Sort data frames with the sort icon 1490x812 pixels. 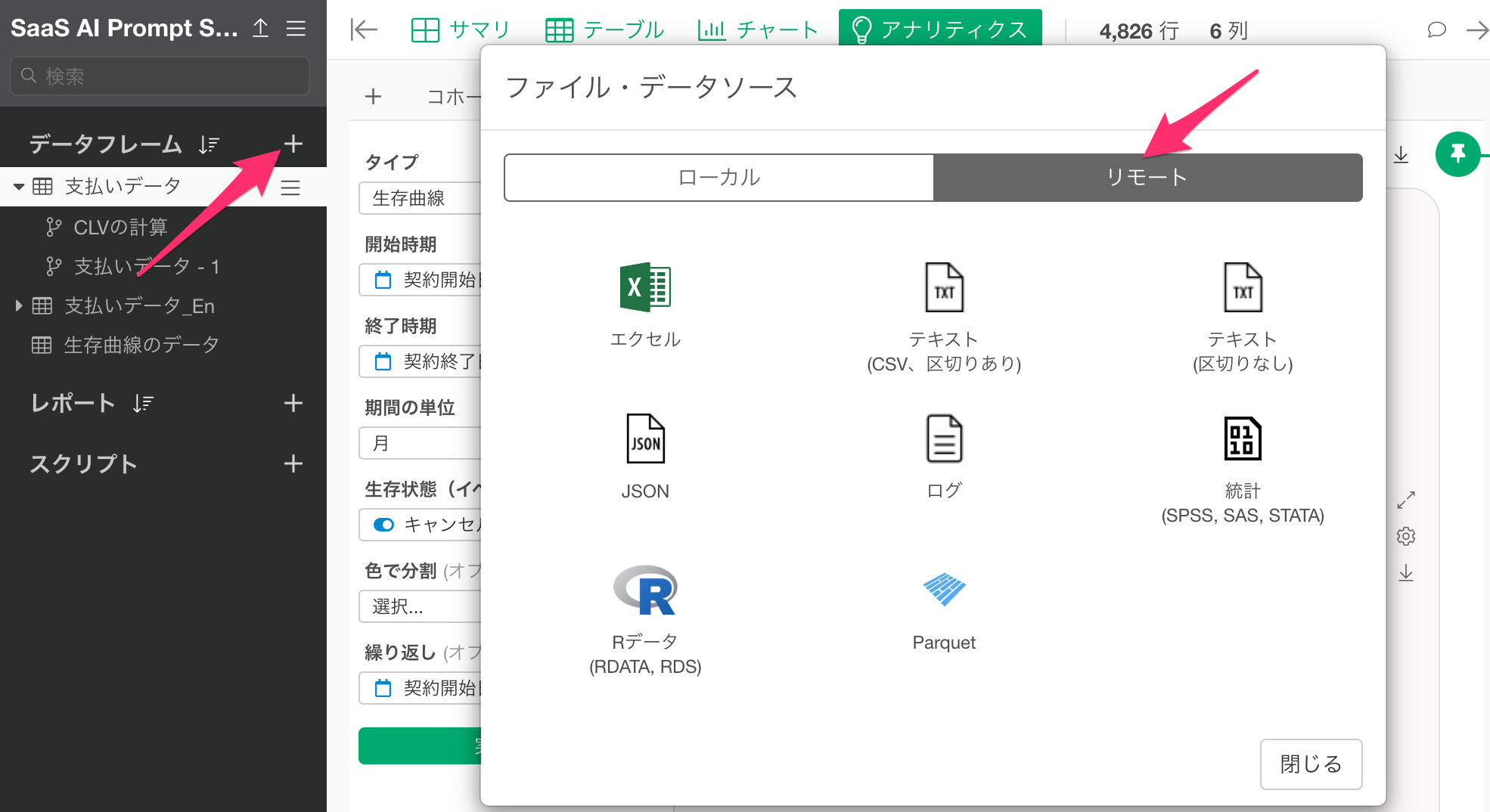(210, 144)
